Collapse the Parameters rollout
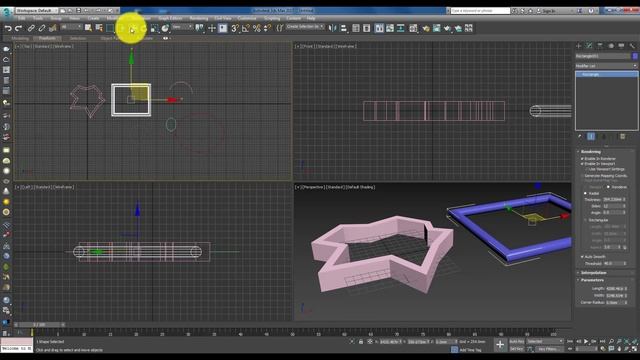 point(592,280)
